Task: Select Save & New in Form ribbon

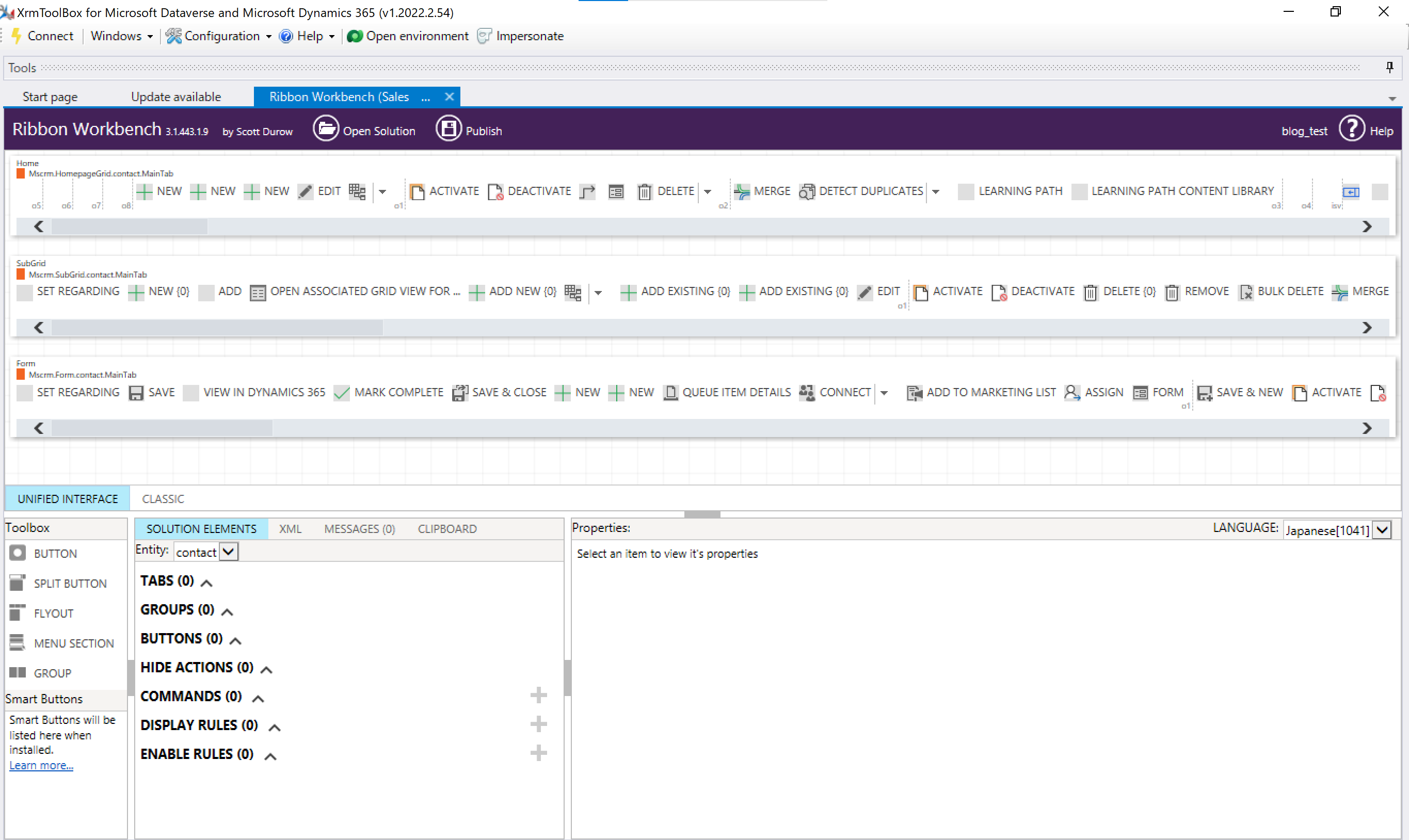Action: (1240, 392)
